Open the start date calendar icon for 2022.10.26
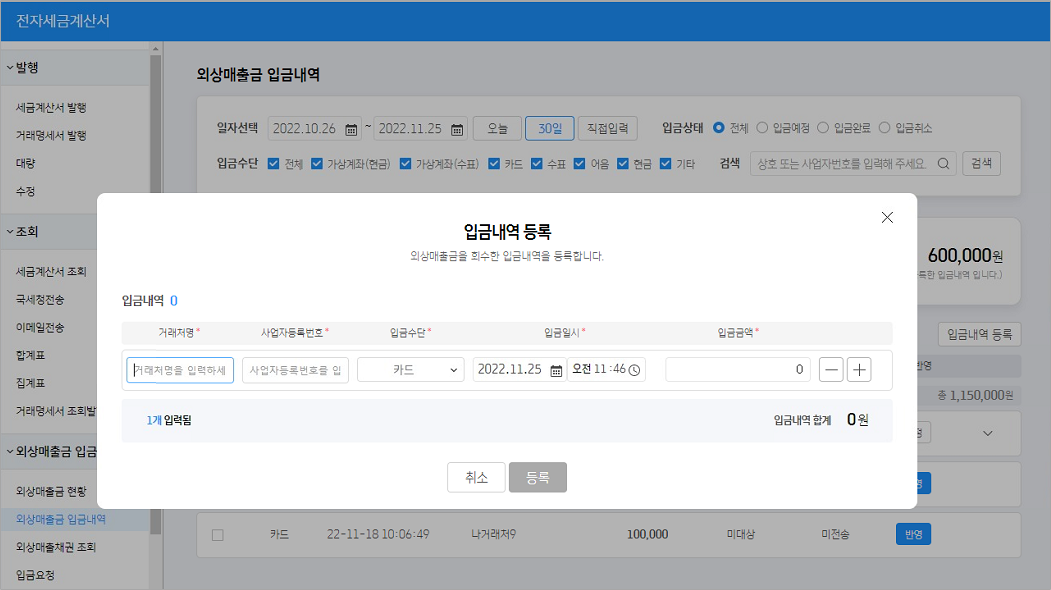This screenshot has height=590, width=1051. coord(351,129)
